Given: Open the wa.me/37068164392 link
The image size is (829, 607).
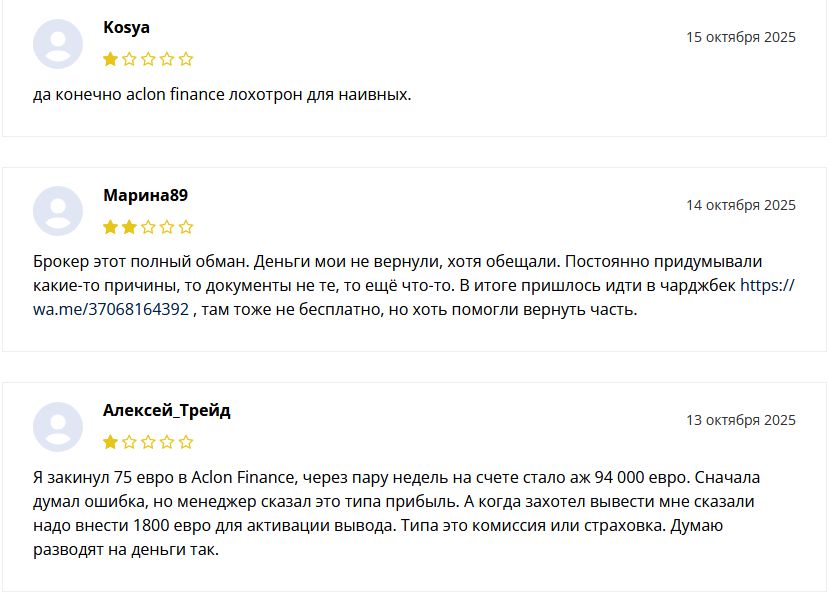Looking at the screenshot, I should point(110,310).
